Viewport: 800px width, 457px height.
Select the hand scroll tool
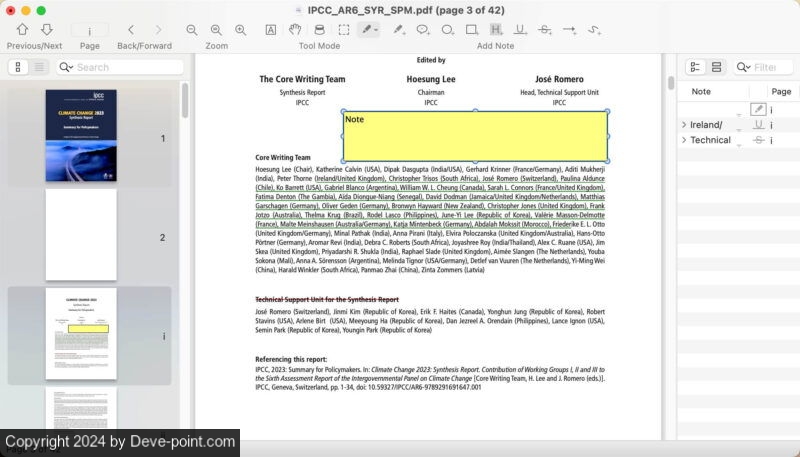point(295,30)
